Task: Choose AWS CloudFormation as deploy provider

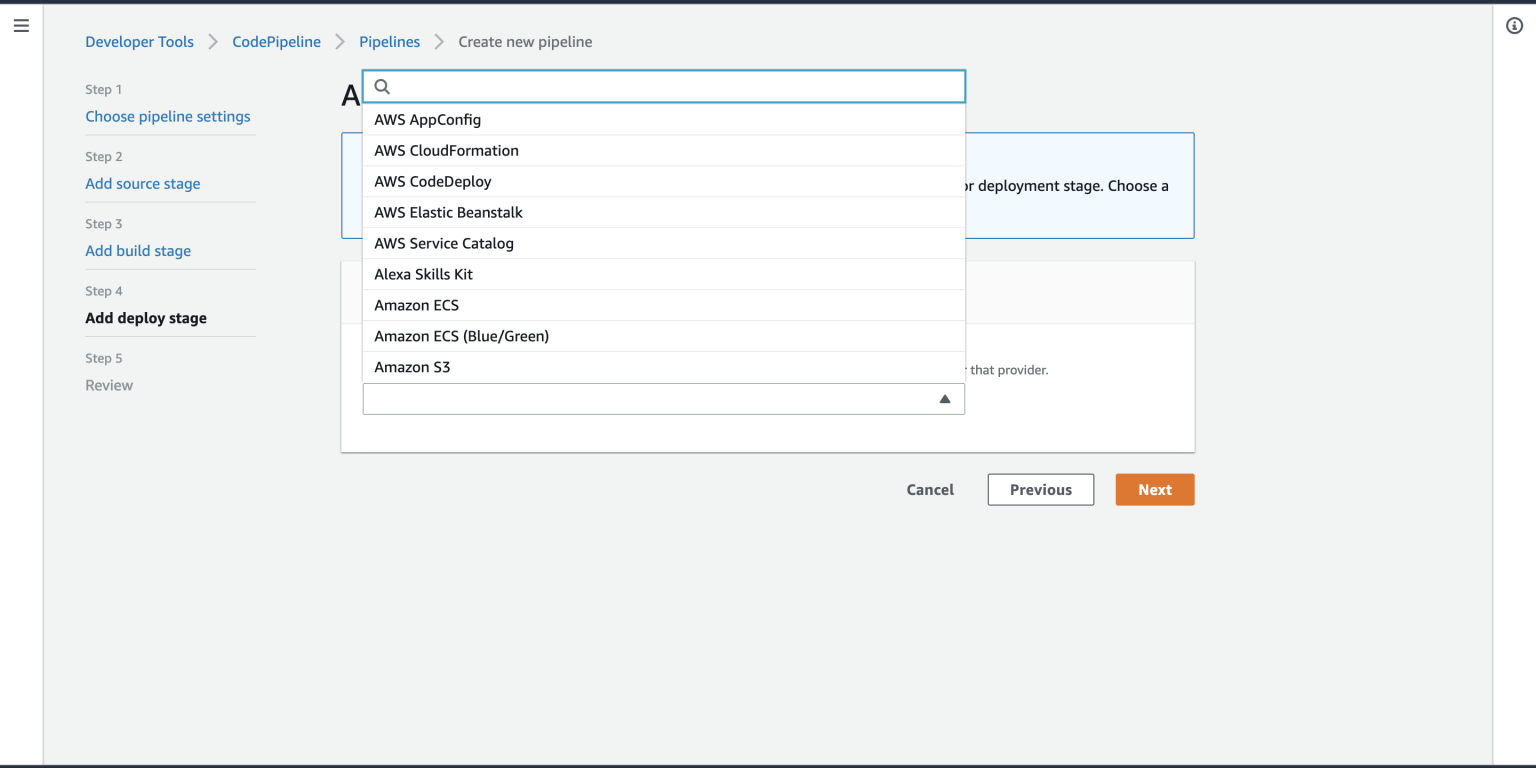Action: pyautogui.click(x=446, y=150)
